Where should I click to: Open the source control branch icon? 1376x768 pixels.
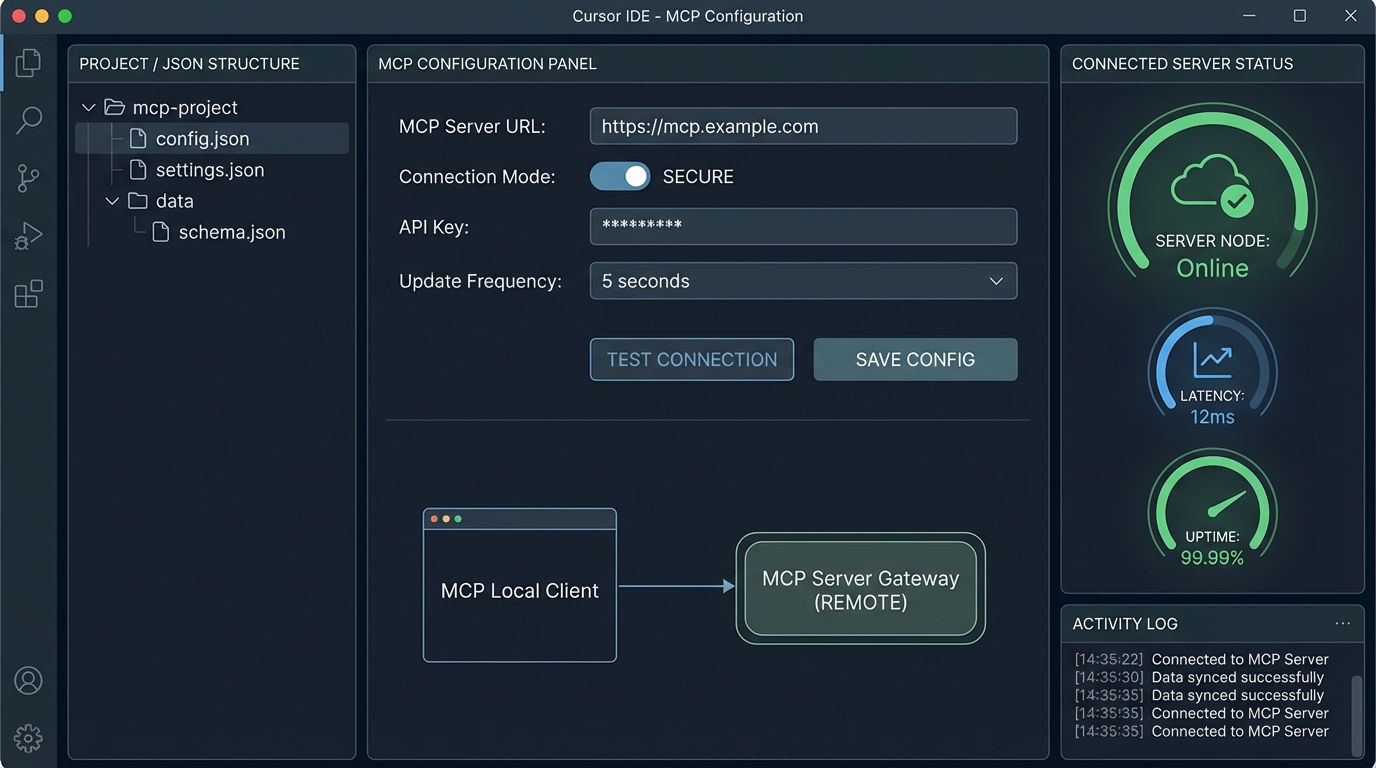pyautogui.click(x=28, y=178)
